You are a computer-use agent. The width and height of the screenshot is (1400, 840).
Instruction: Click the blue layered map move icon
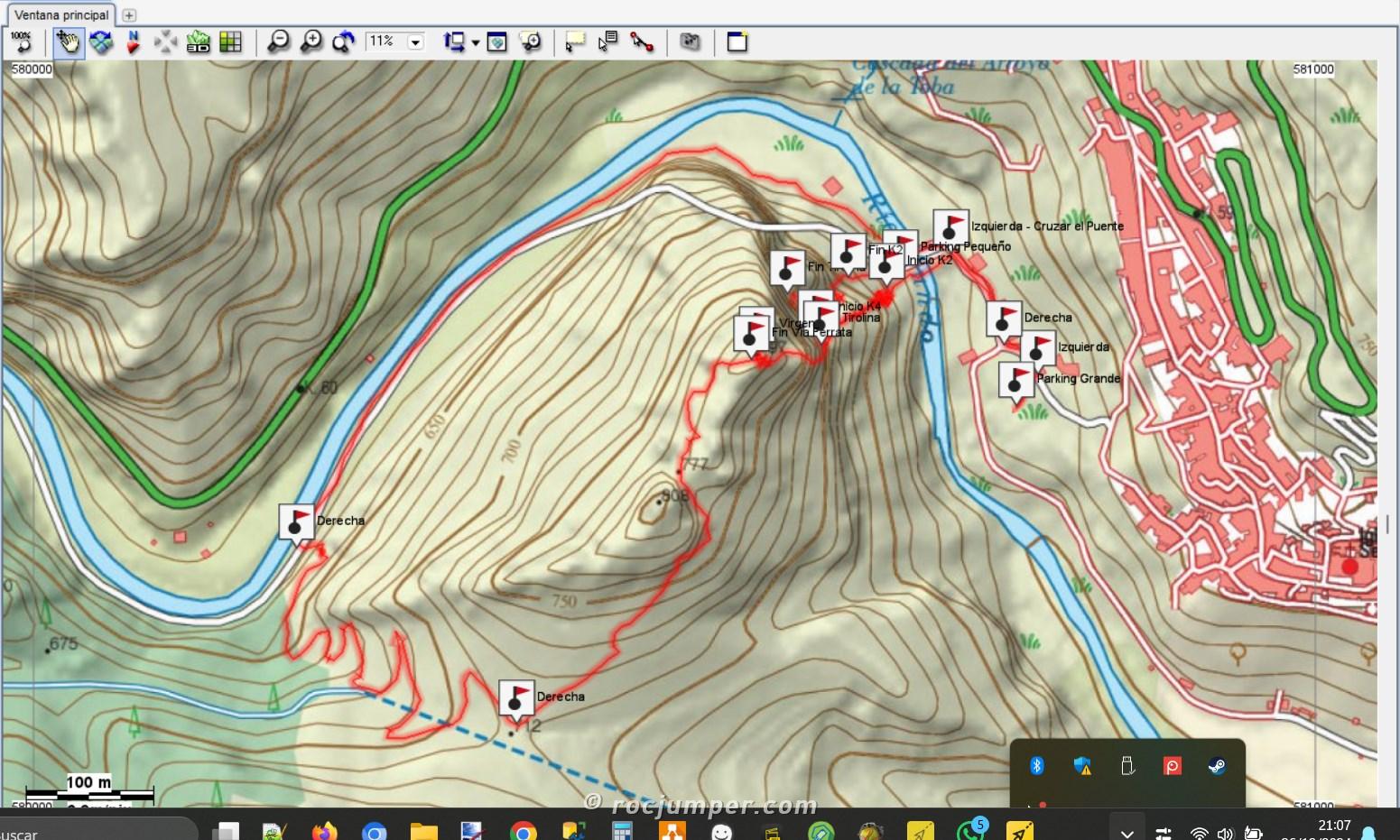(101, 42)
